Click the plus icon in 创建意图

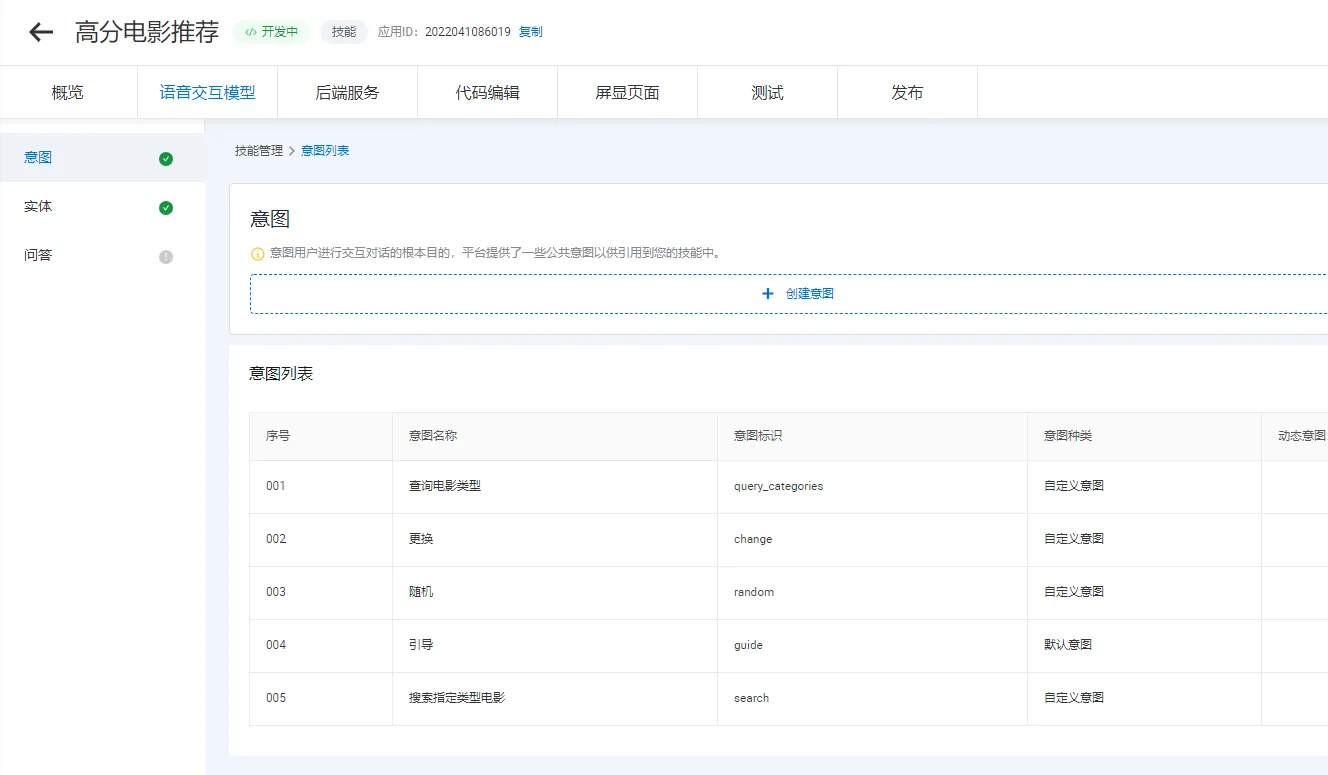[768, 294]
